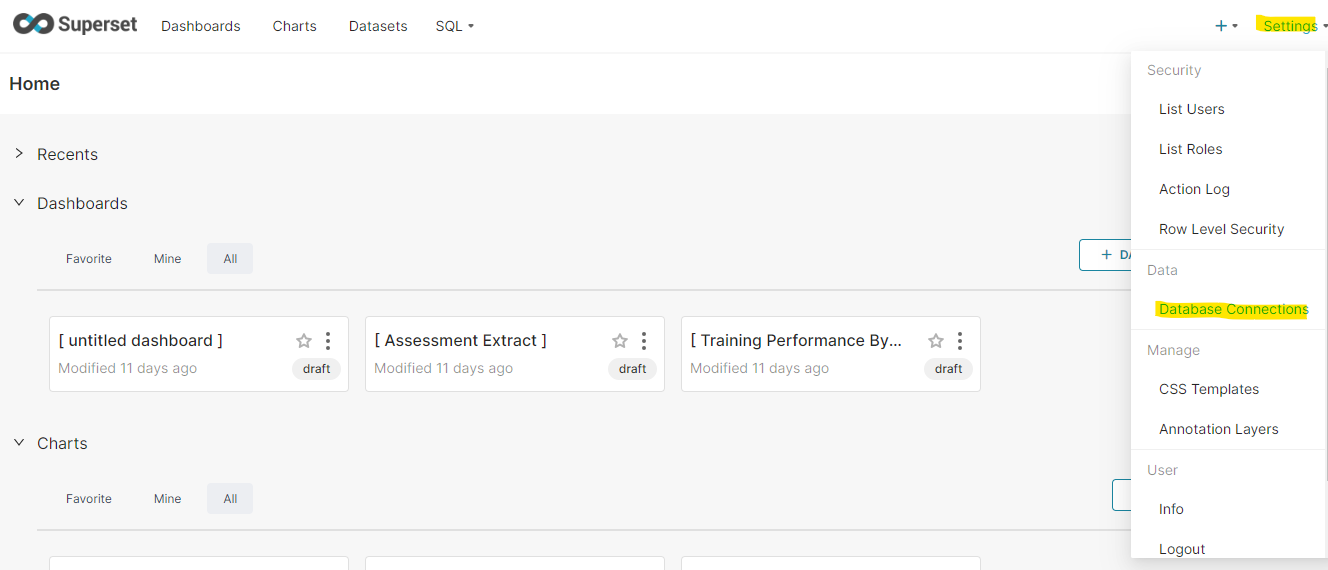Open the plus (new) menu

pos(1225,26)
